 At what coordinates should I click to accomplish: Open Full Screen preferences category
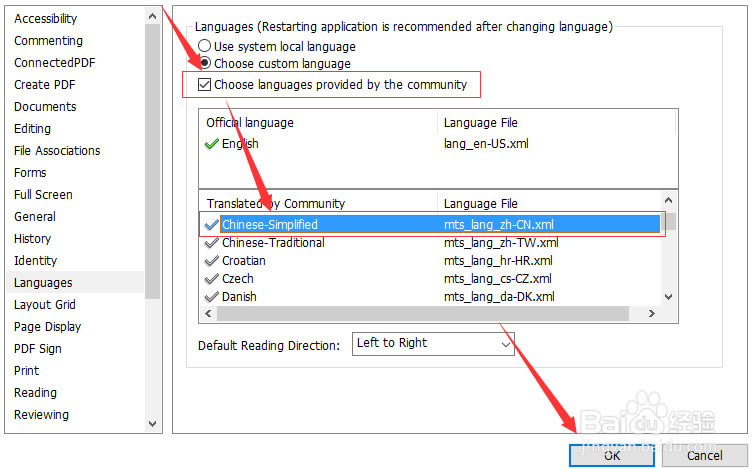point(43,195)
